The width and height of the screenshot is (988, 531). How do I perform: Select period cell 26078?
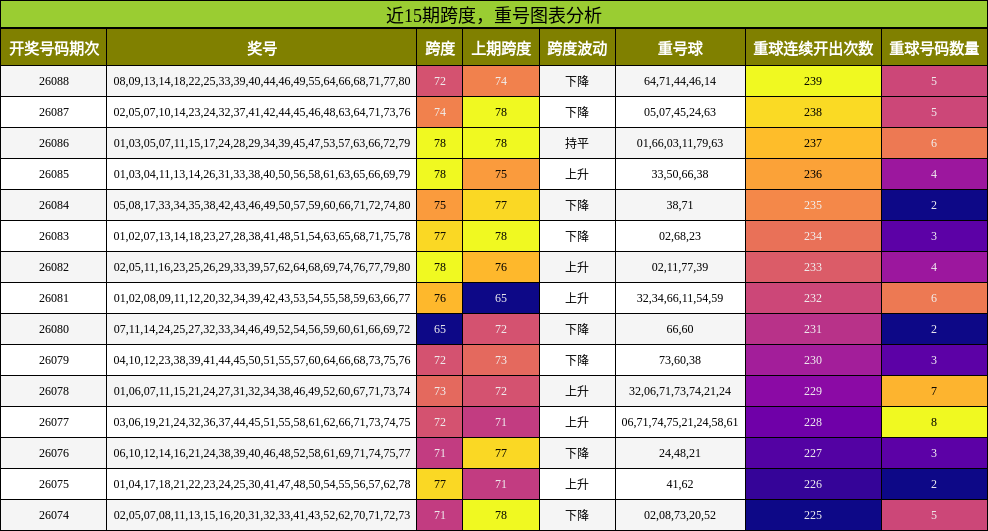(x=54, y=391)
